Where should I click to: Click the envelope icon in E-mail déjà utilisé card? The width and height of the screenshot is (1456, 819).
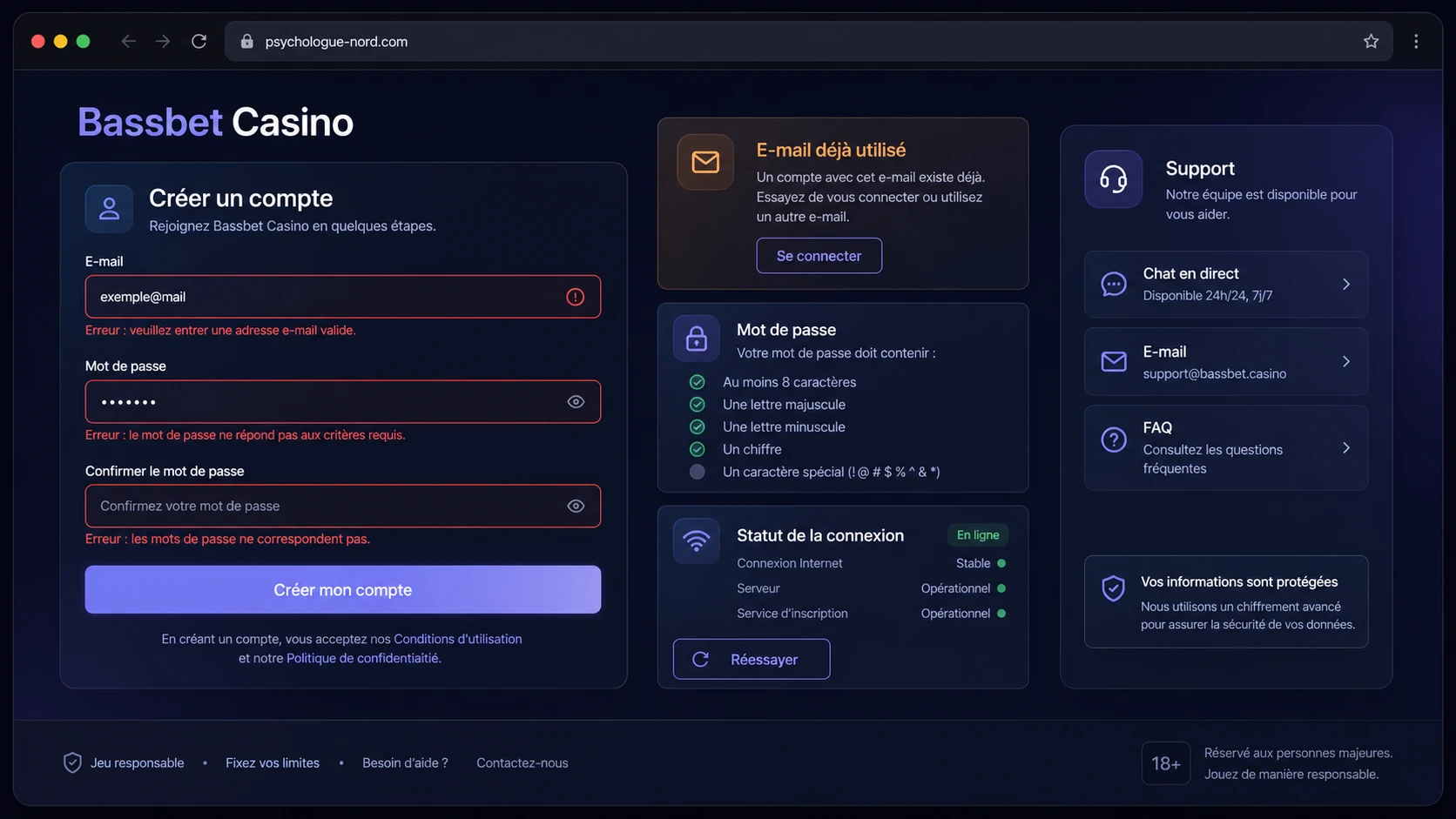705,162
